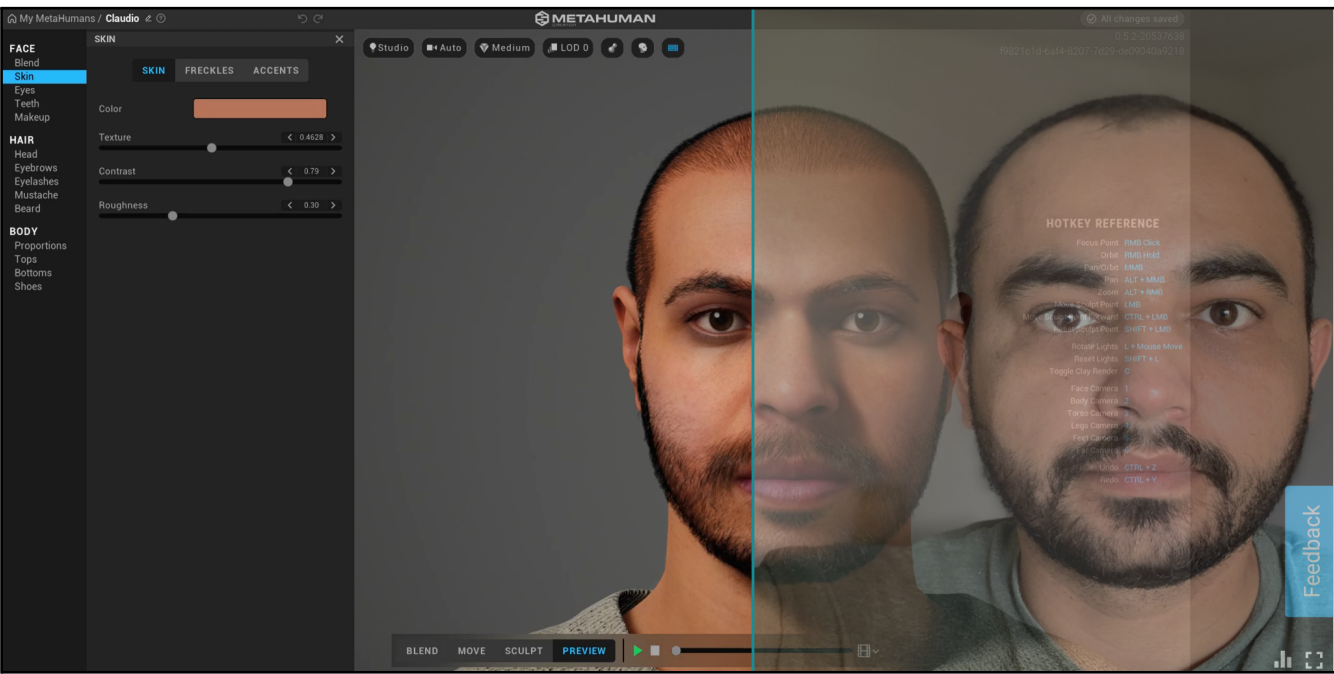The height and width of the screenshot is (674, 1334).
Task: Open the Auto camera dropdown
Action: (x=444, y=48)
